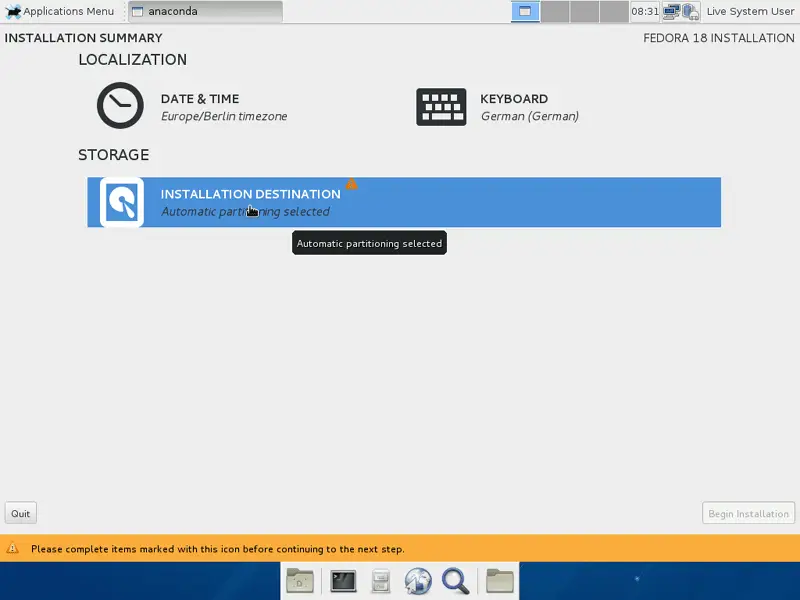The height and width of the screenshot is (600, 800).
Task: Click the STORAGE section heading
Action: (114, 155)
